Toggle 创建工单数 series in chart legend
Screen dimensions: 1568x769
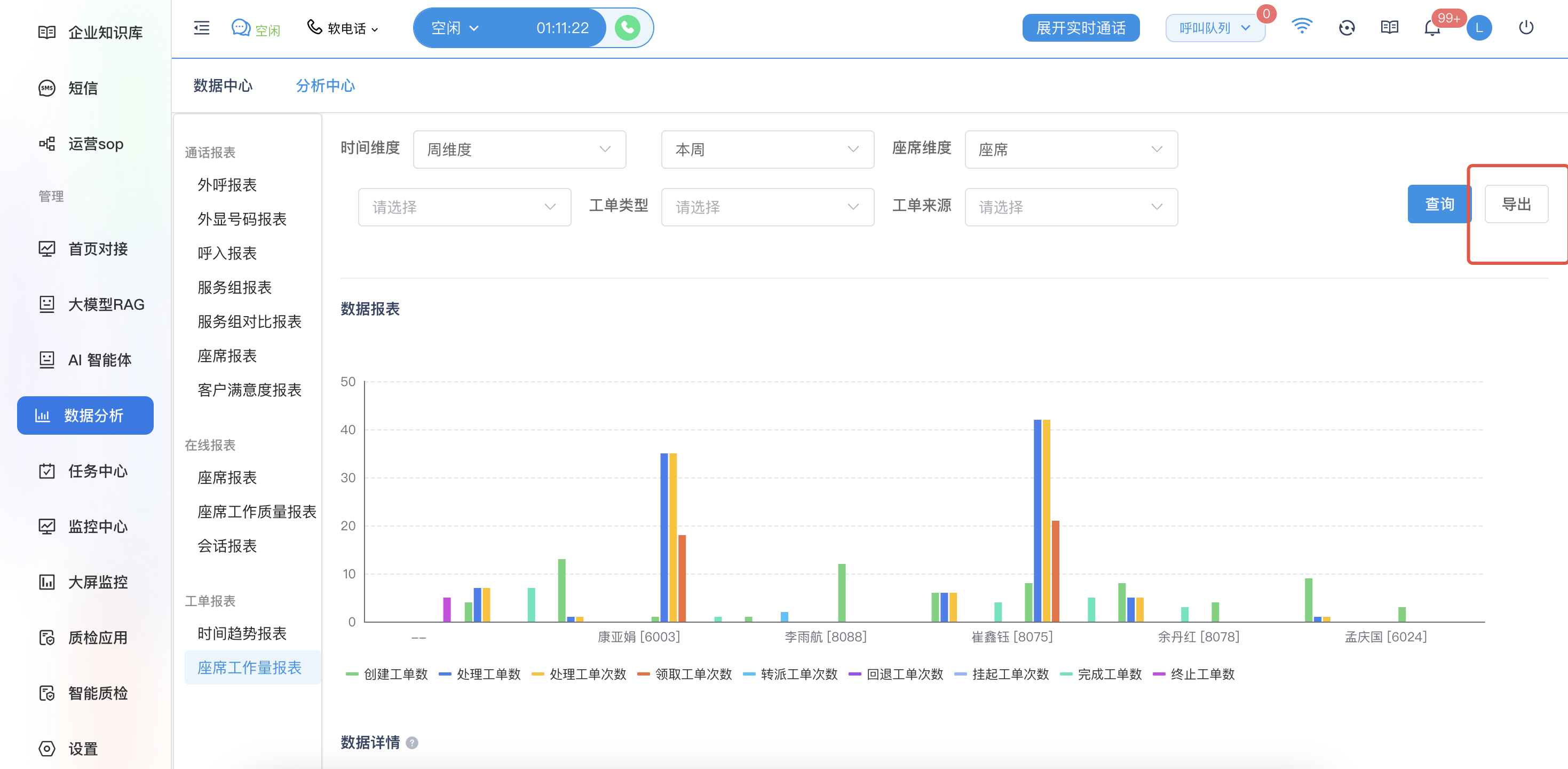pyautogui.click(x=386, y=674)
